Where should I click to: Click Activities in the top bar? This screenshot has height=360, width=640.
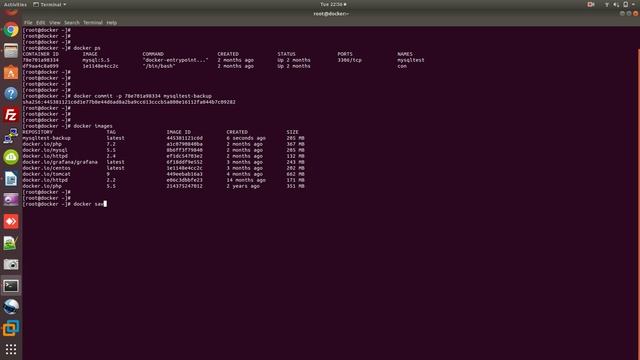[x=15, y=4]
